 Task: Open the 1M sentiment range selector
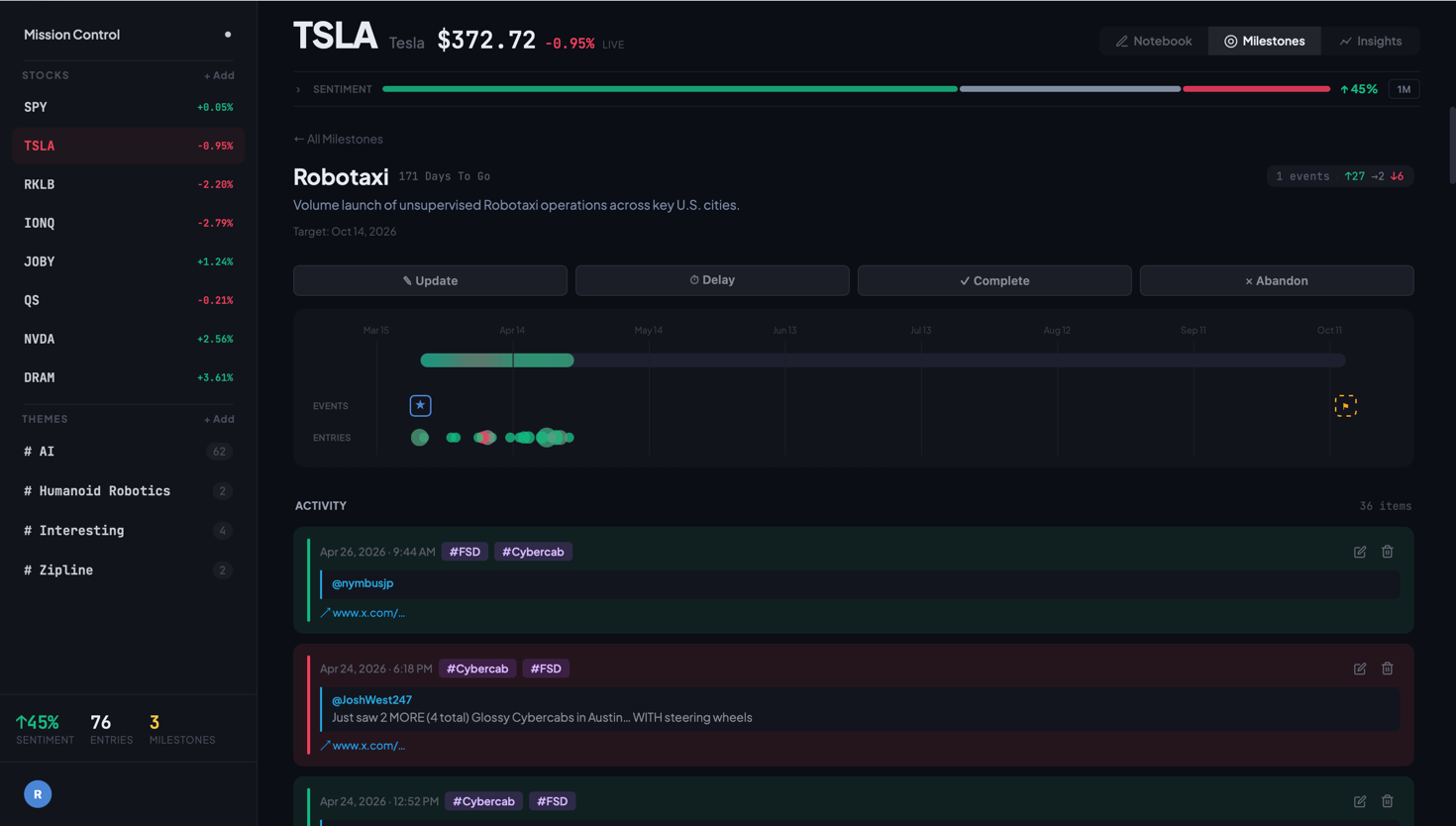(1404, 89)
